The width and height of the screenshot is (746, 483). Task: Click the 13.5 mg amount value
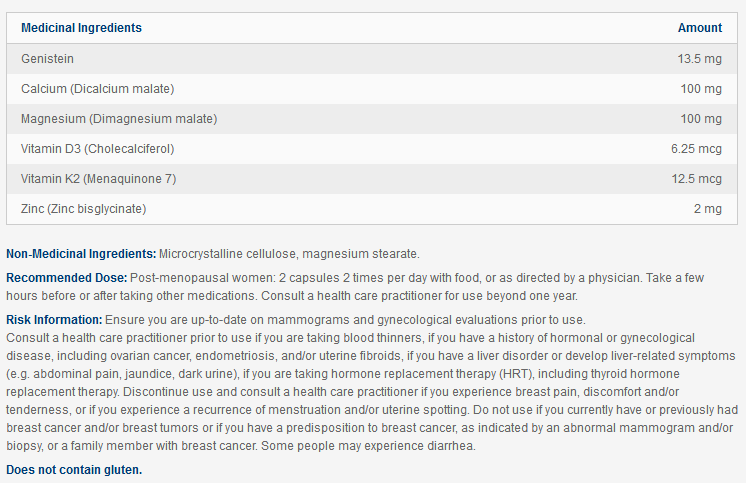tap(699, 59)
